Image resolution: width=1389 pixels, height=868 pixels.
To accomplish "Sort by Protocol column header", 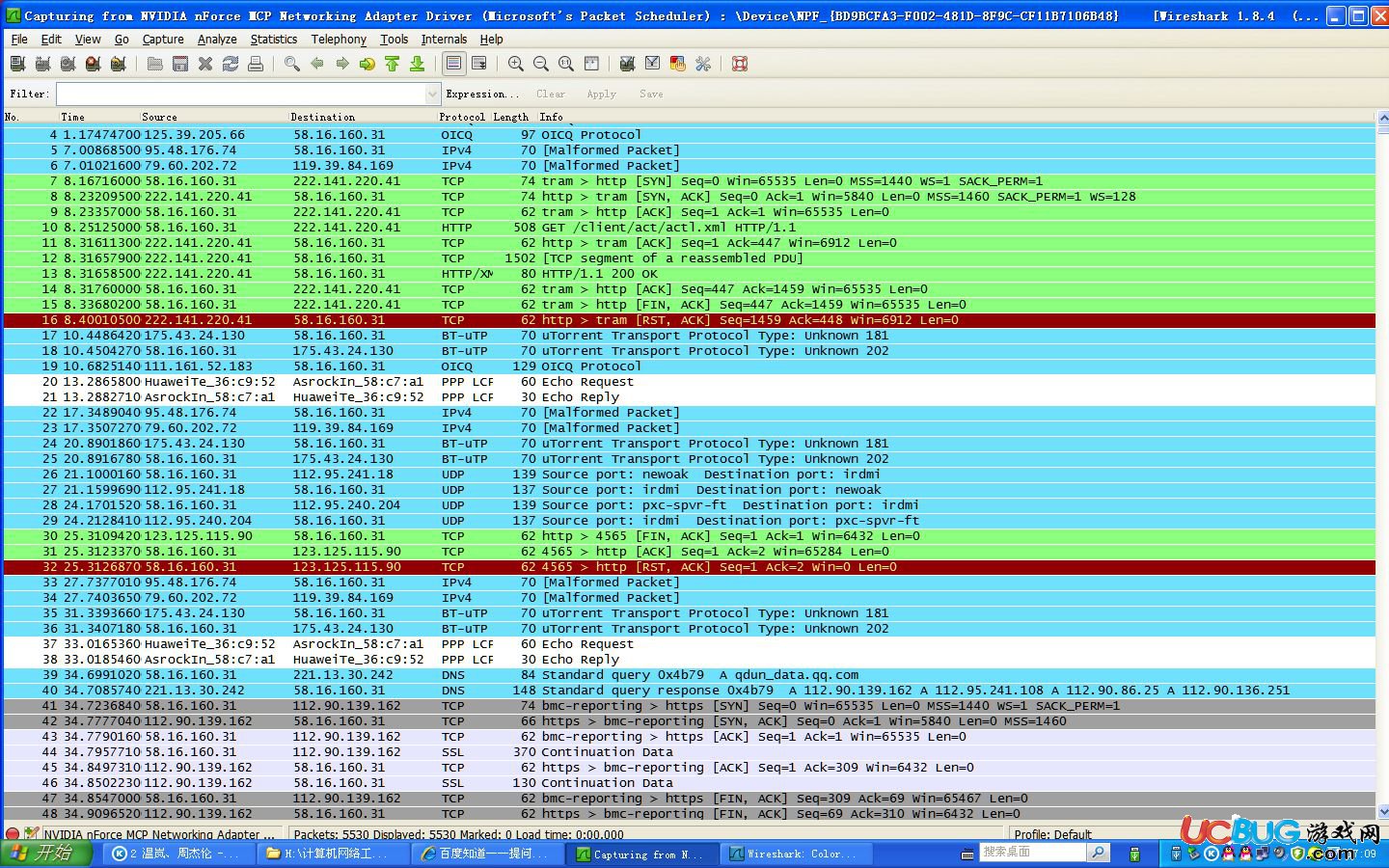I will [x=463, y=117].
